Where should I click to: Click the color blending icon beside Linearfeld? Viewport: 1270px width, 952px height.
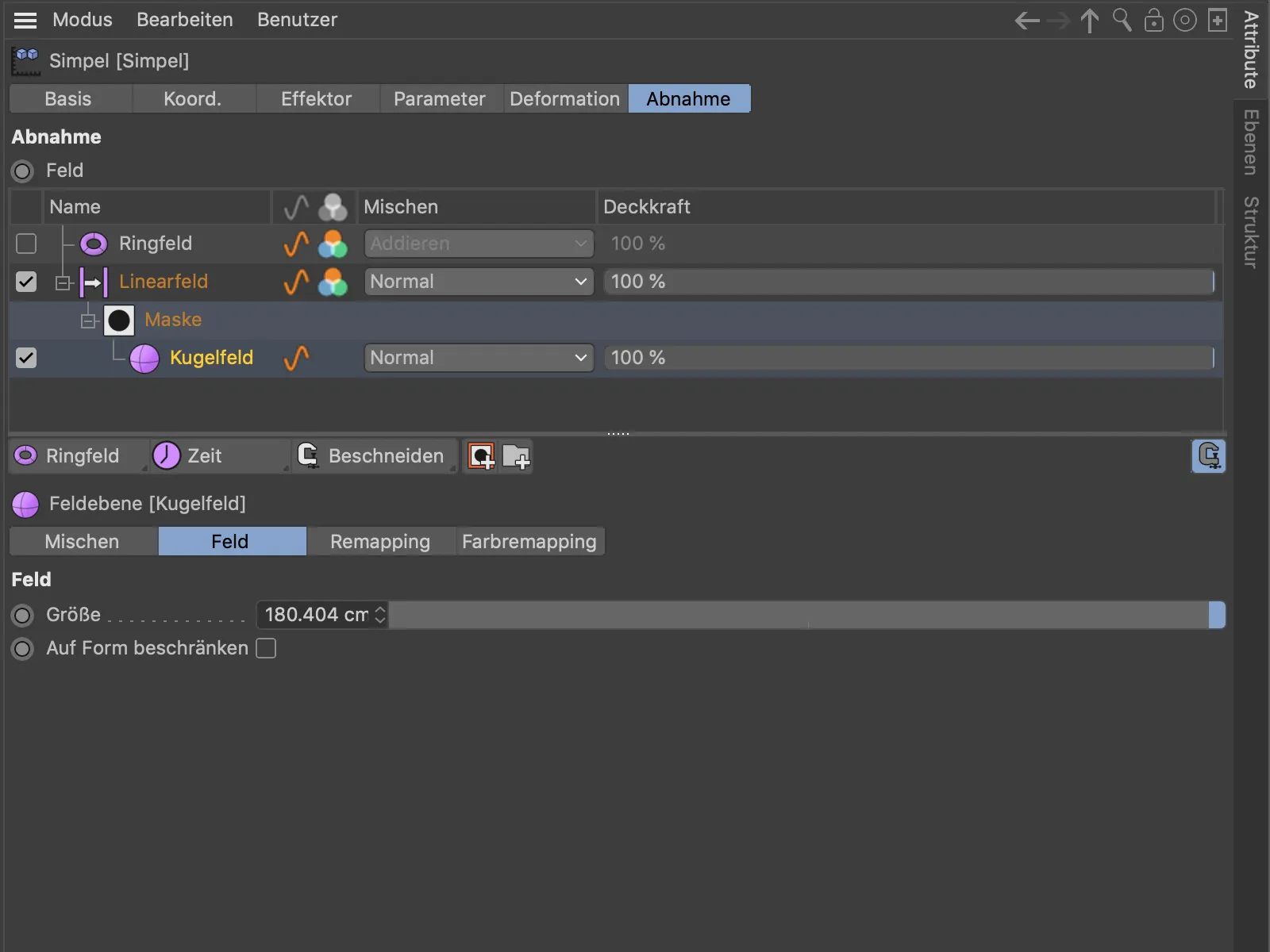333,282
